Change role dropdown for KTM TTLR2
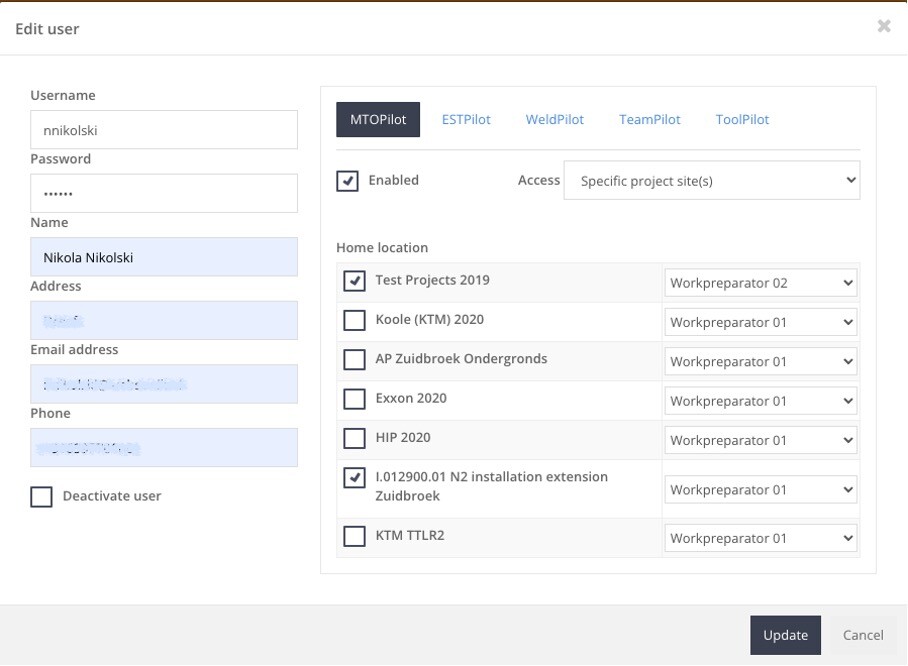 pos(760,538)
